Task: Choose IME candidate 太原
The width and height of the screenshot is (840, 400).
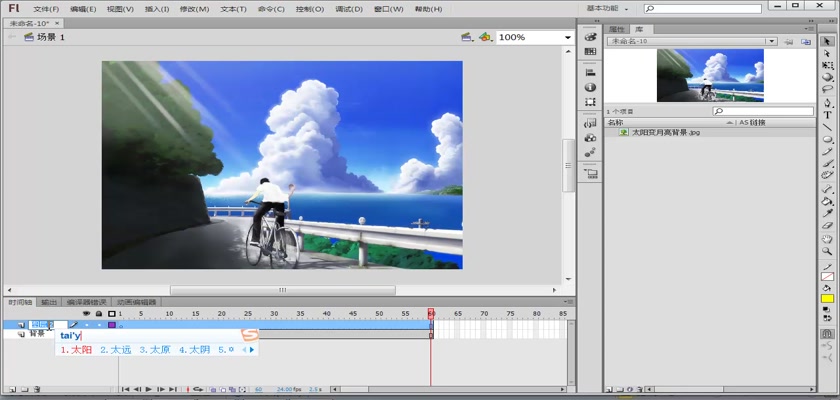Action: (x=155, y=350)
